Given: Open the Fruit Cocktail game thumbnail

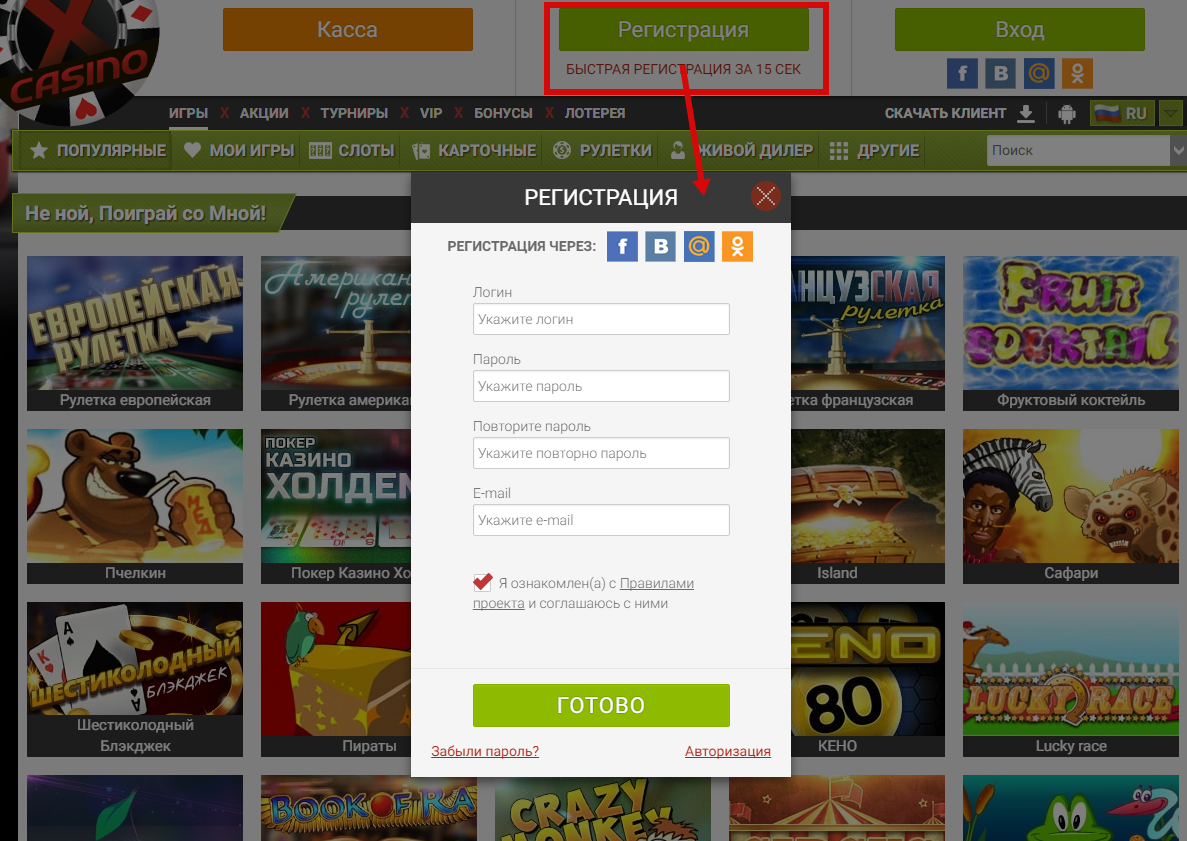Looking at the screenshot, I should [x=1070, y=333].
